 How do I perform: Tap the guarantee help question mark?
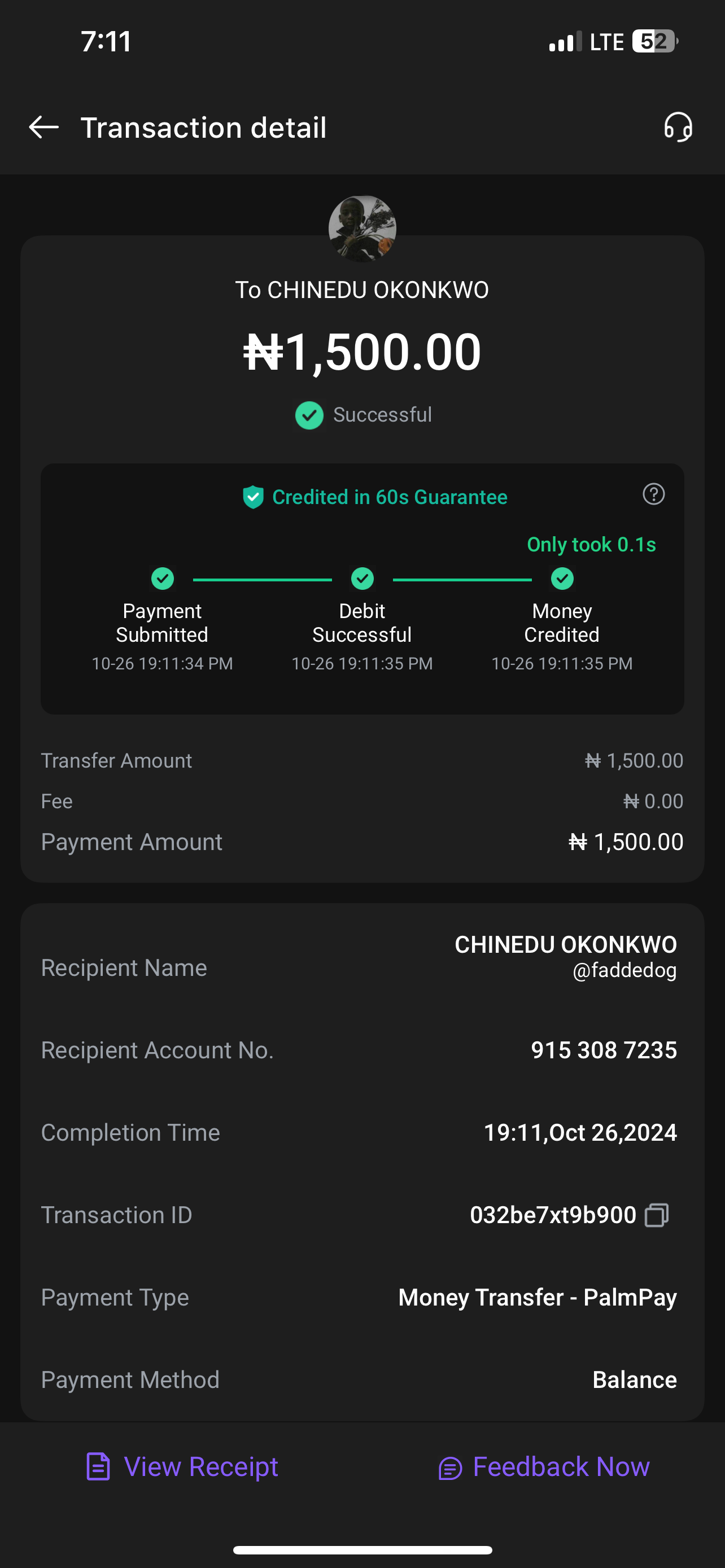click(x=653, y=494)
